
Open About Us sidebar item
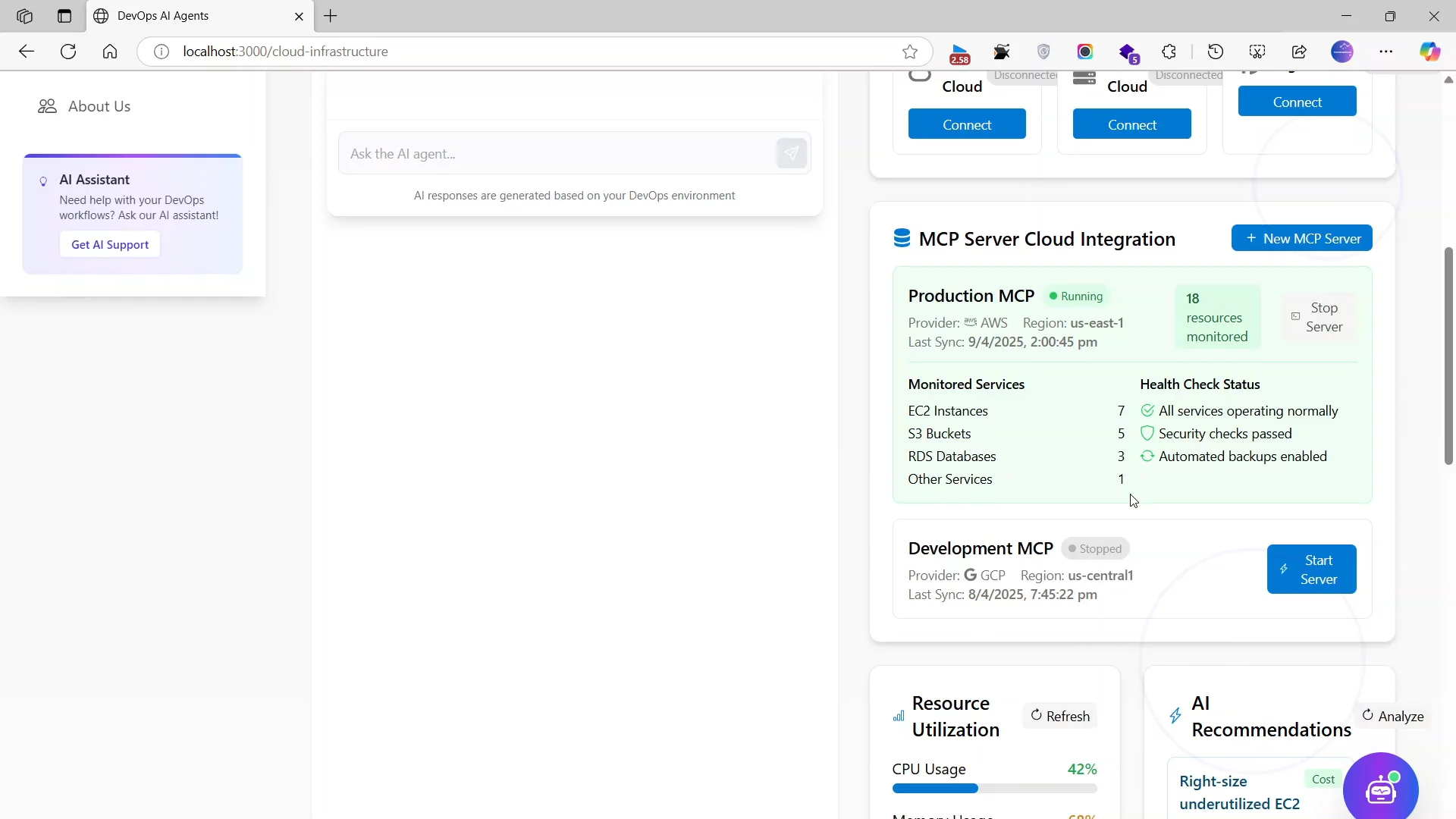[x=99, y=107]
